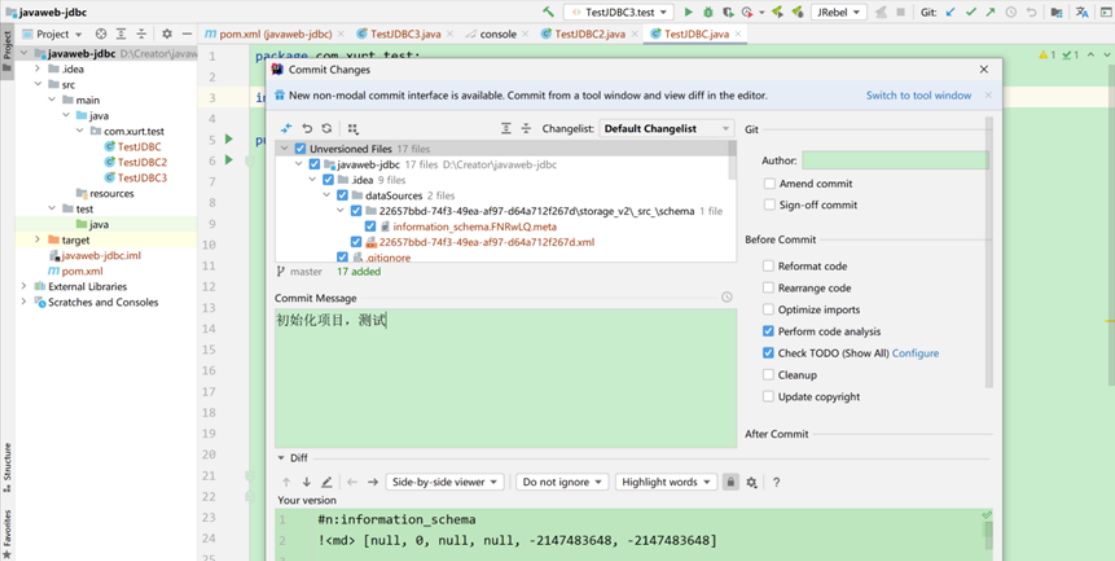This screenshot has height=561, width=1115.
Task: Open Diff settings gear icon
Action: [x=752, y=482]
